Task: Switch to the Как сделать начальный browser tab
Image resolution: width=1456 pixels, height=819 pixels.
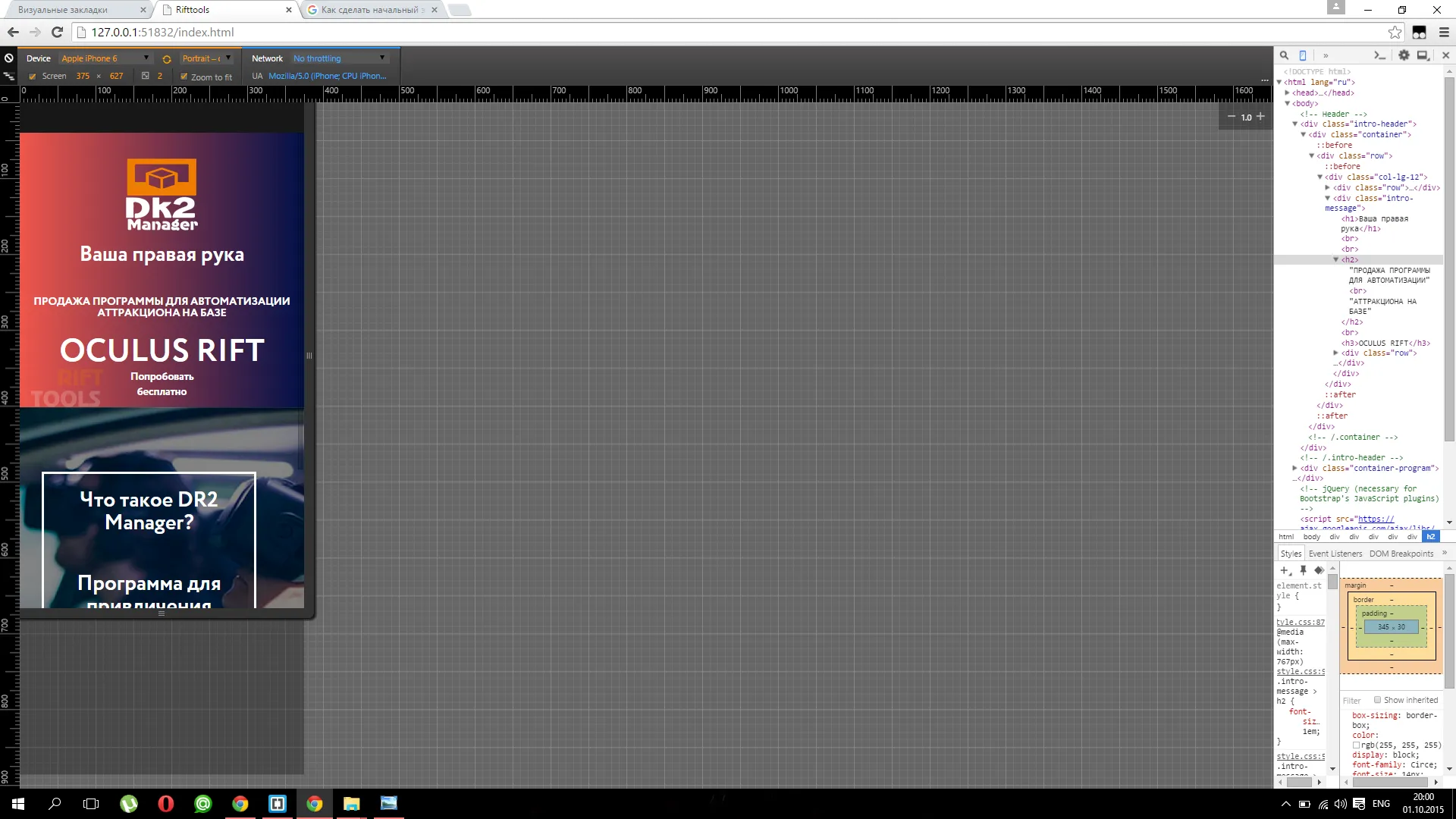Action: pyautogui.click(x=372, y=10)
